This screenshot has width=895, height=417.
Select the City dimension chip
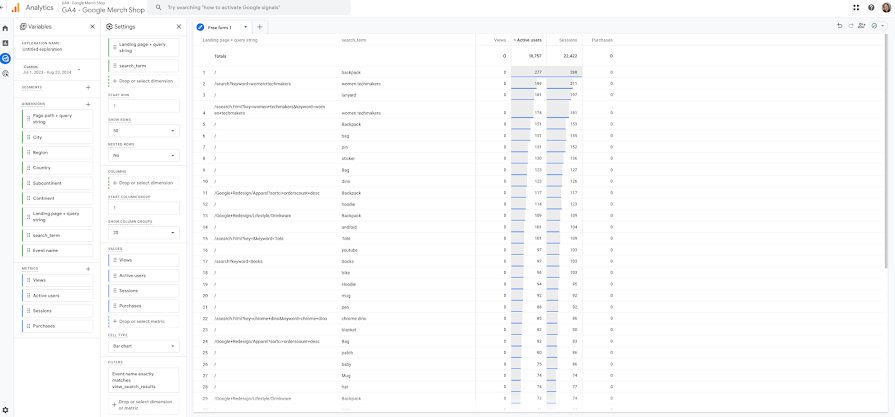coord(57,137)
